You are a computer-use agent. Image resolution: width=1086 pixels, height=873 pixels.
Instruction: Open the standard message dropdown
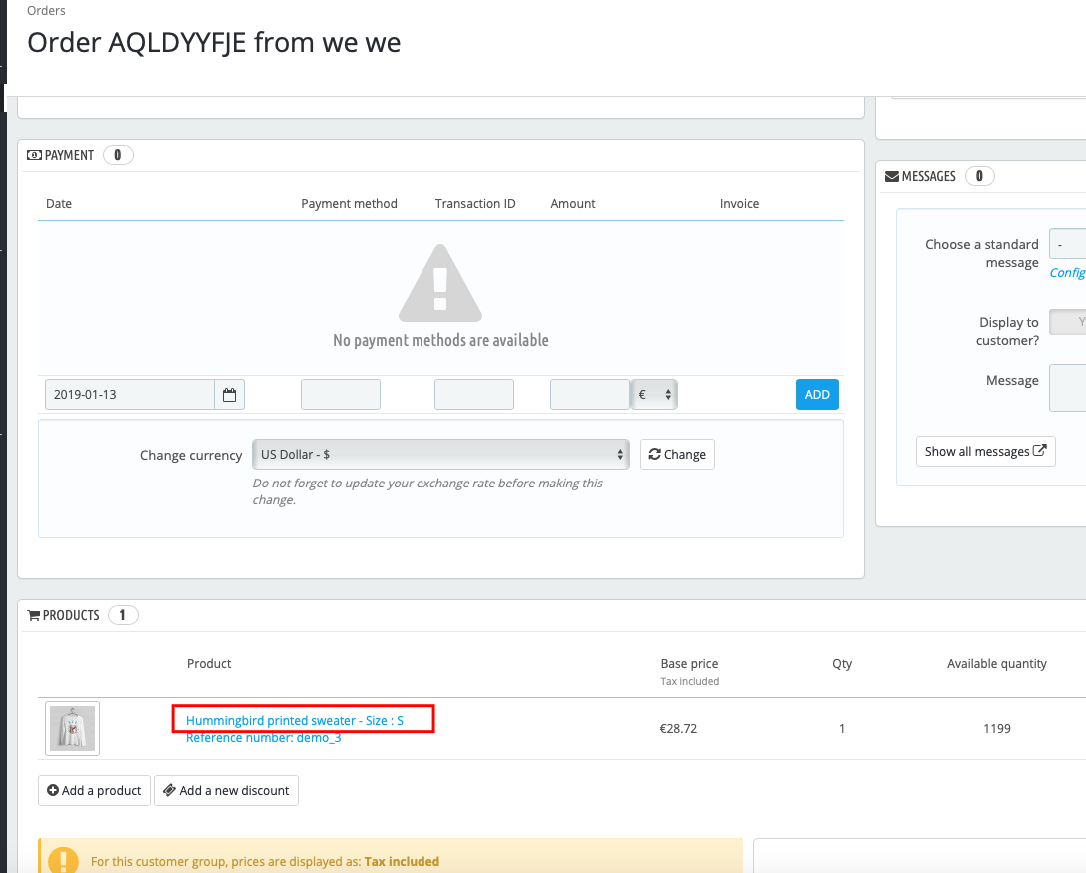click(1067, 244)
